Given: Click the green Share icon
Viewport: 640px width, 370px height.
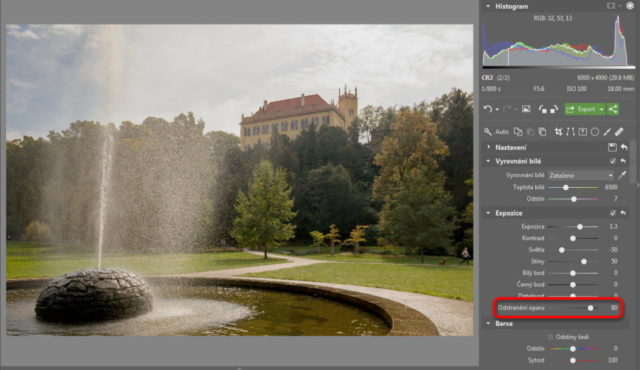Looking at the screenshot, I should pyautogui.click(x=613, y=109).
